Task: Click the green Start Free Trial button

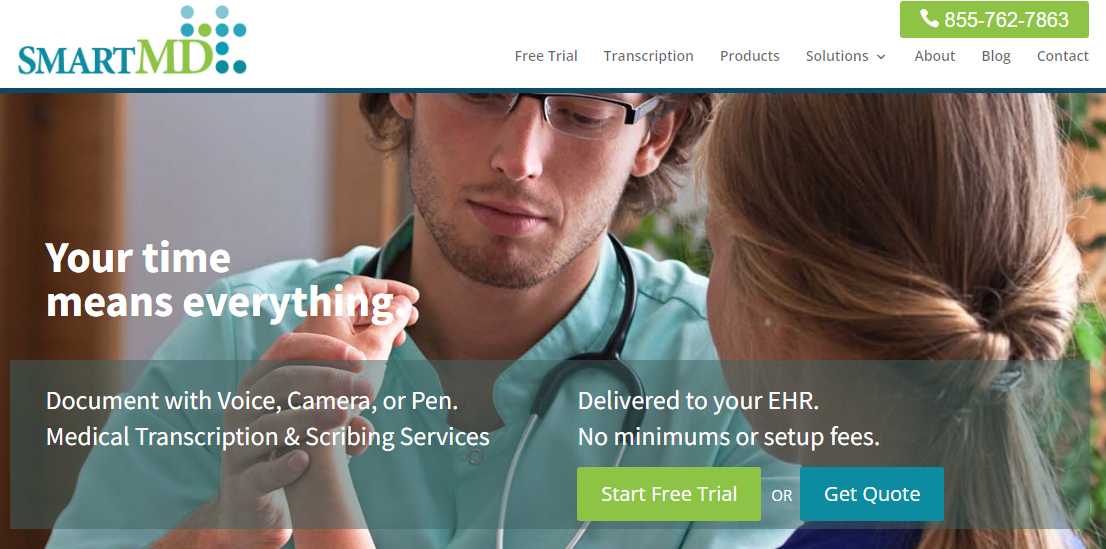Action: coord(669,494)
